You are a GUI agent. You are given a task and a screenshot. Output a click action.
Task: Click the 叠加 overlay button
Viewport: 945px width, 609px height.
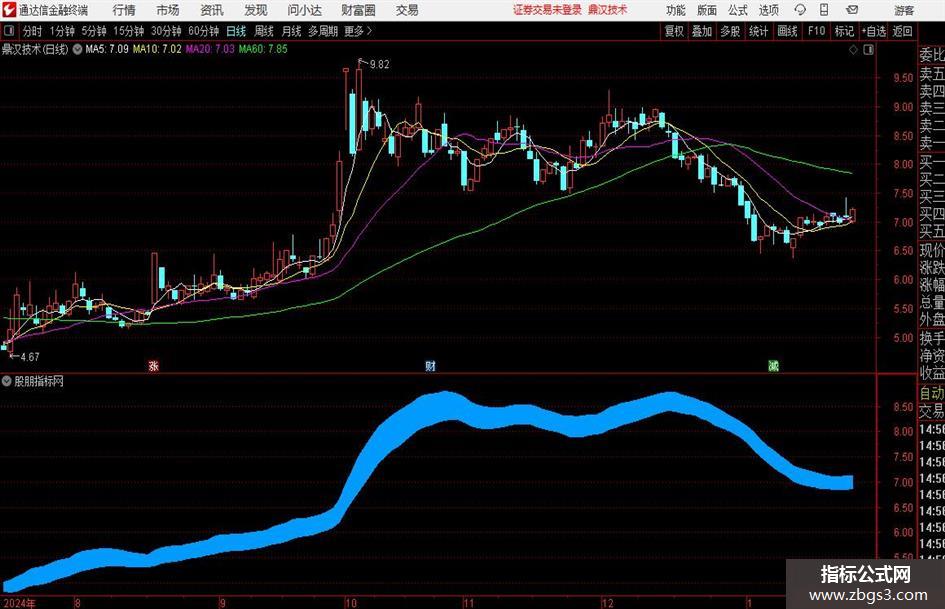click(x=702, y=31)
